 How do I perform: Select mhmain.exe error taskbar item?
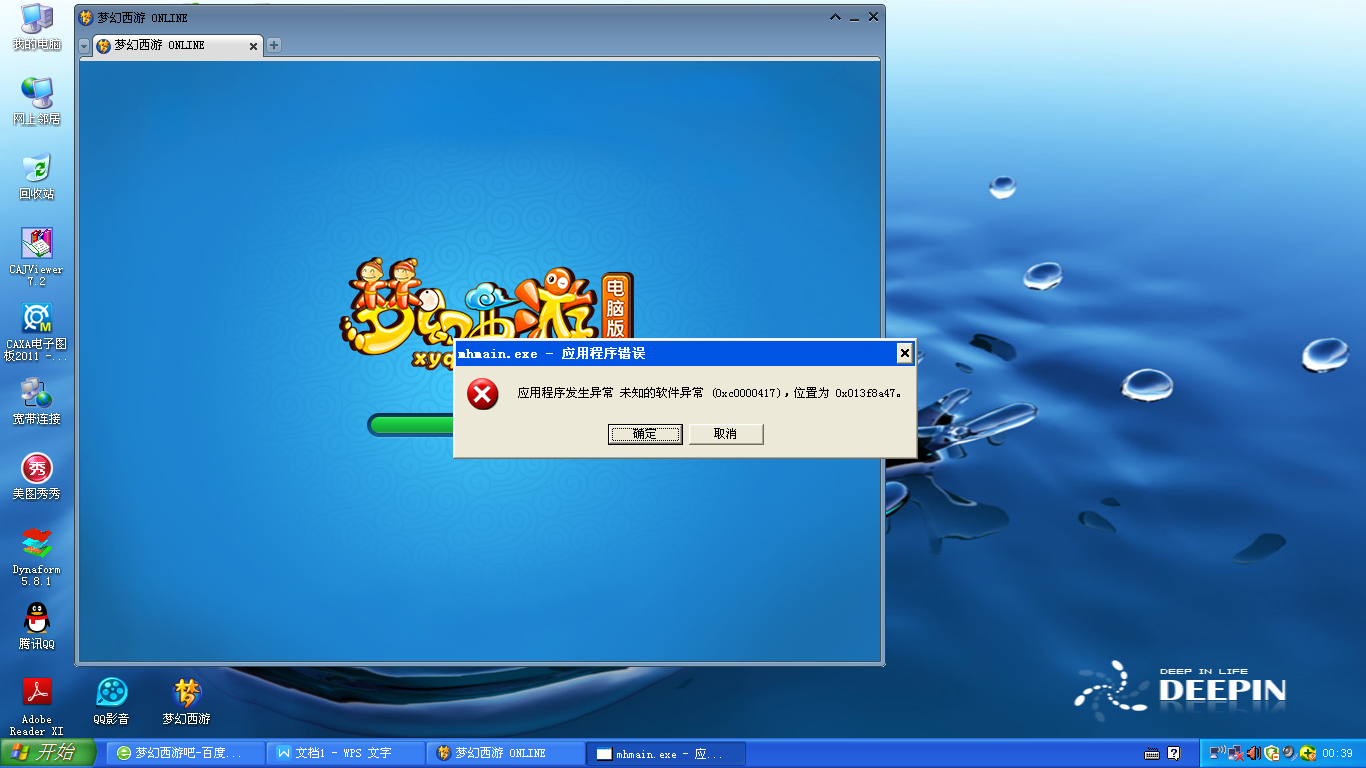point(666,753)
